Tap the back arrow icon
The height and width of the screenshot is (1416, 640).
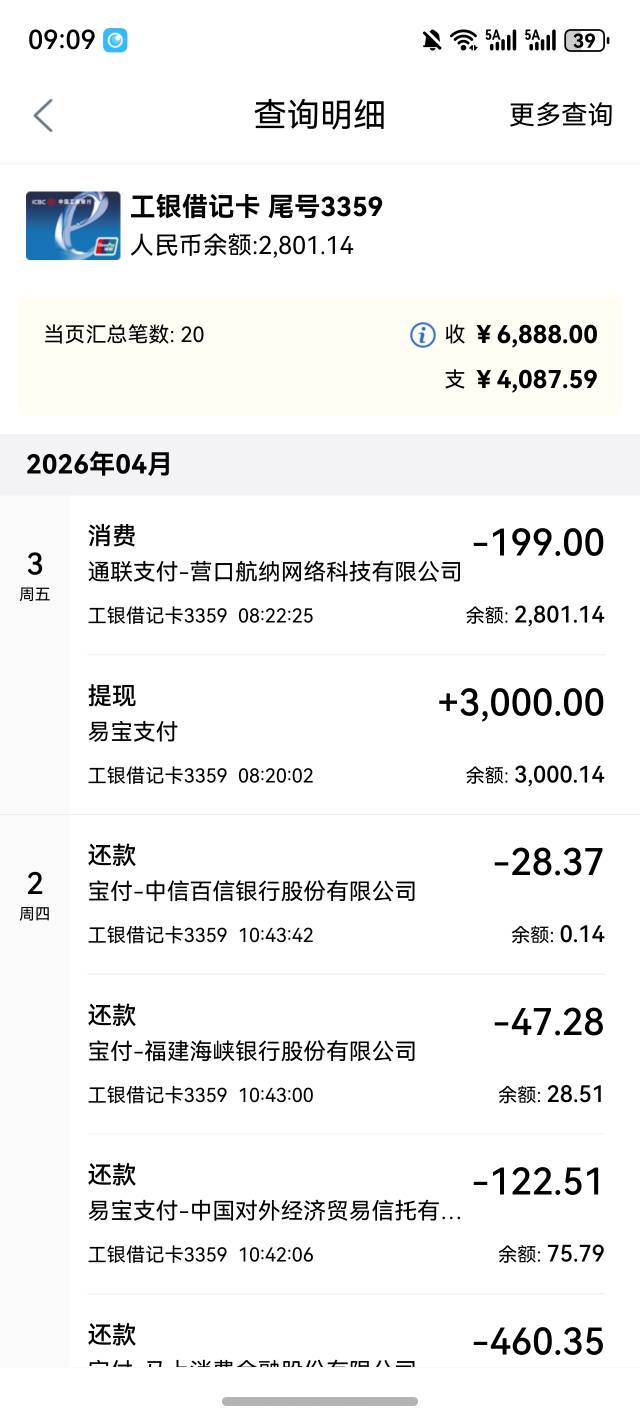tap(43, 116)
